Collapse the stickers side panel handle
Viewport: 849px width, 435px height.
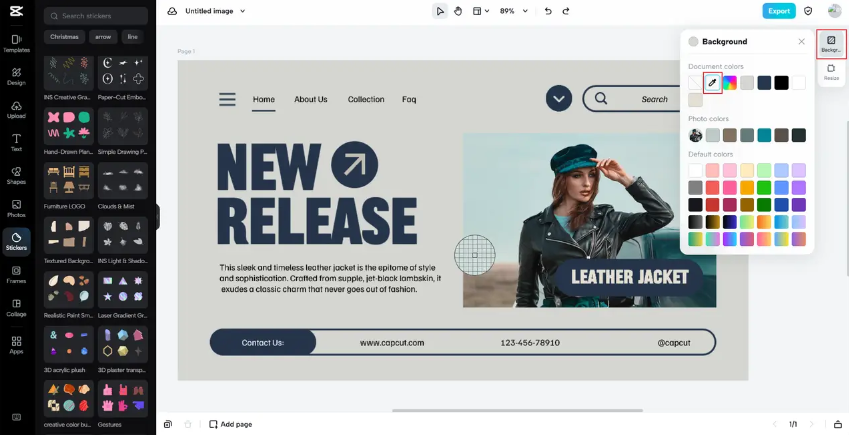[x=158, y=217]
